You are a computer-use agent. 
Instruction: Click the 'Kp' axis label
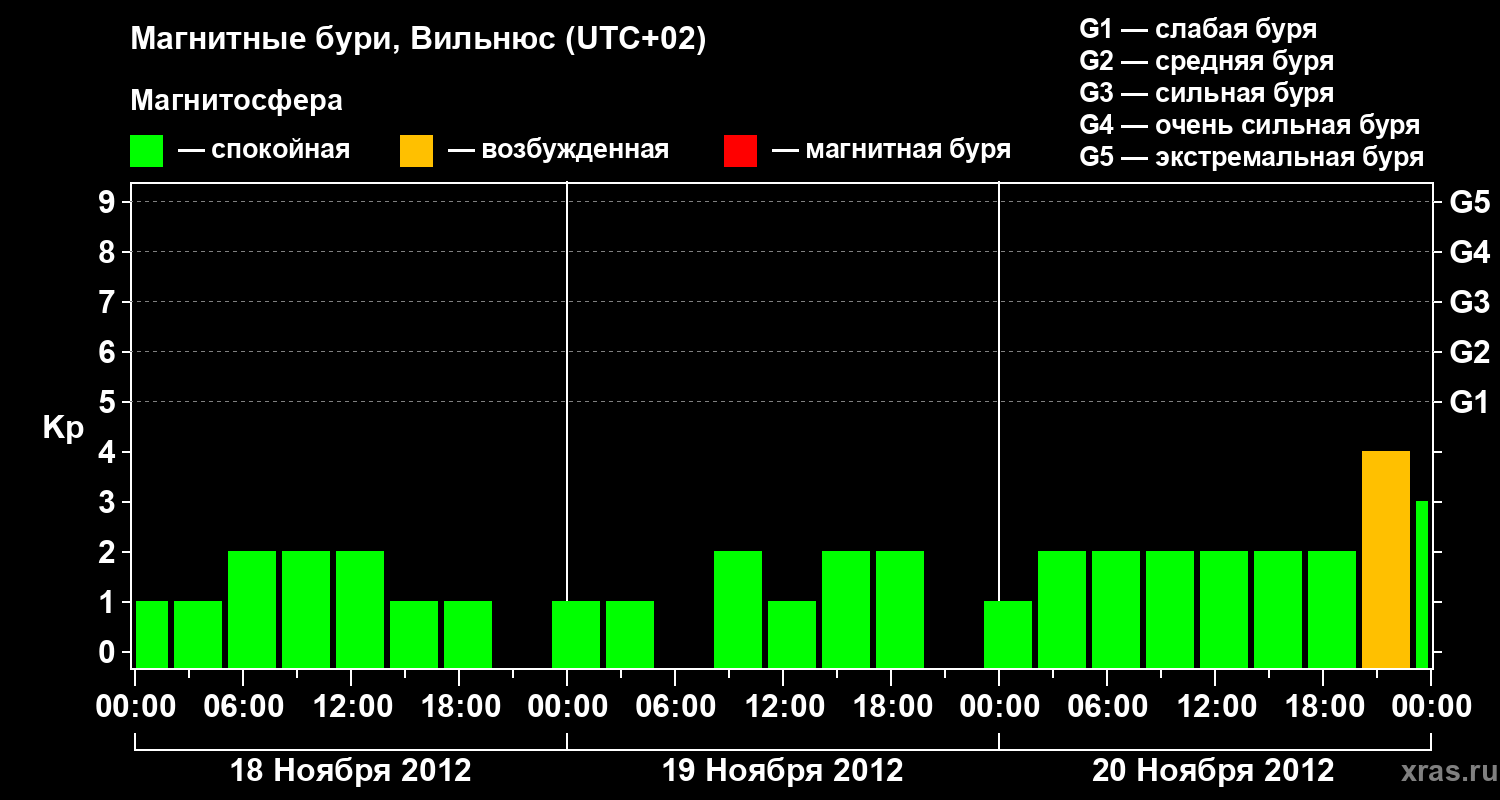(63, 428)
